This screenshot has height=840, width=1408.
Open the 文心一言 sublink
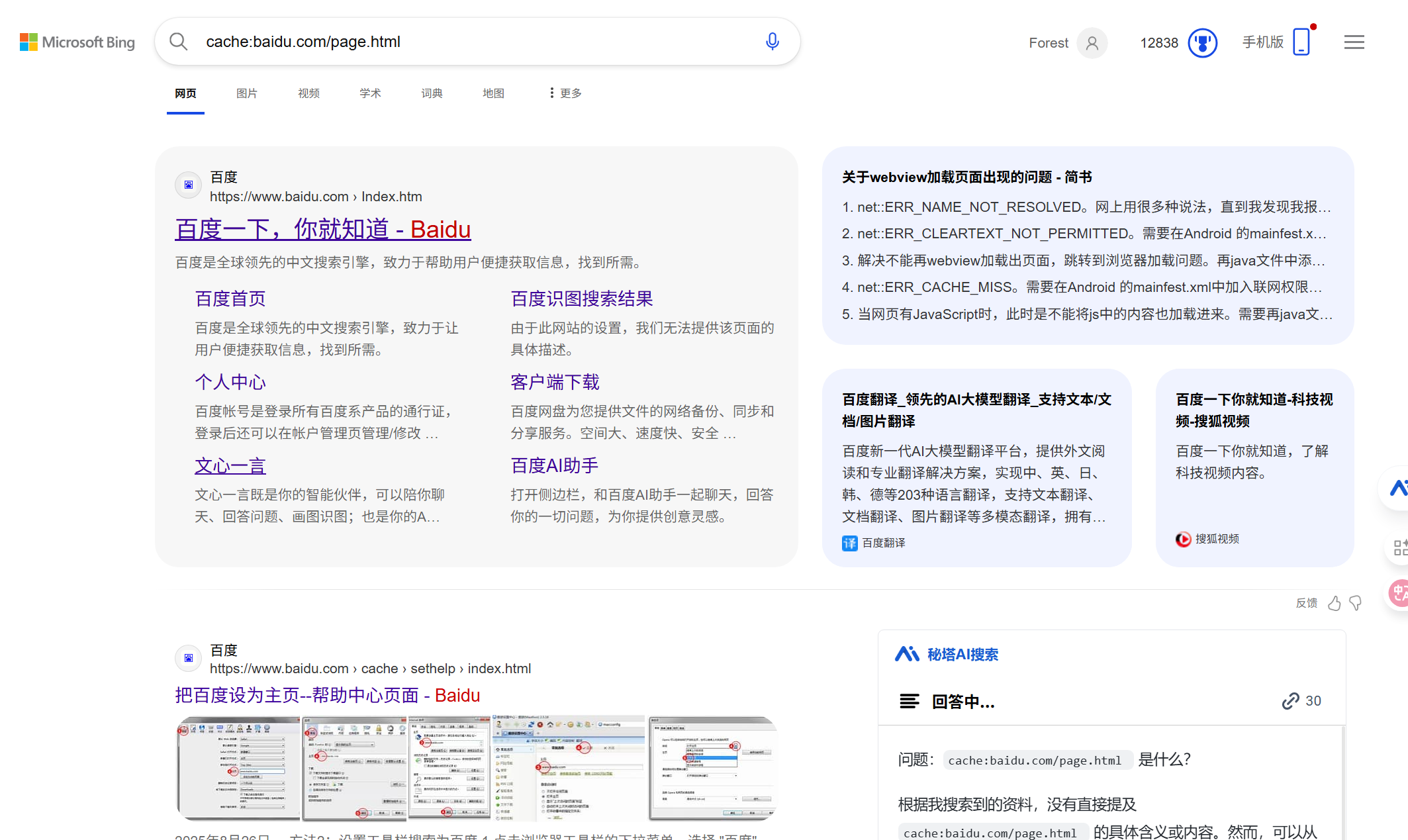click(230, 466)
